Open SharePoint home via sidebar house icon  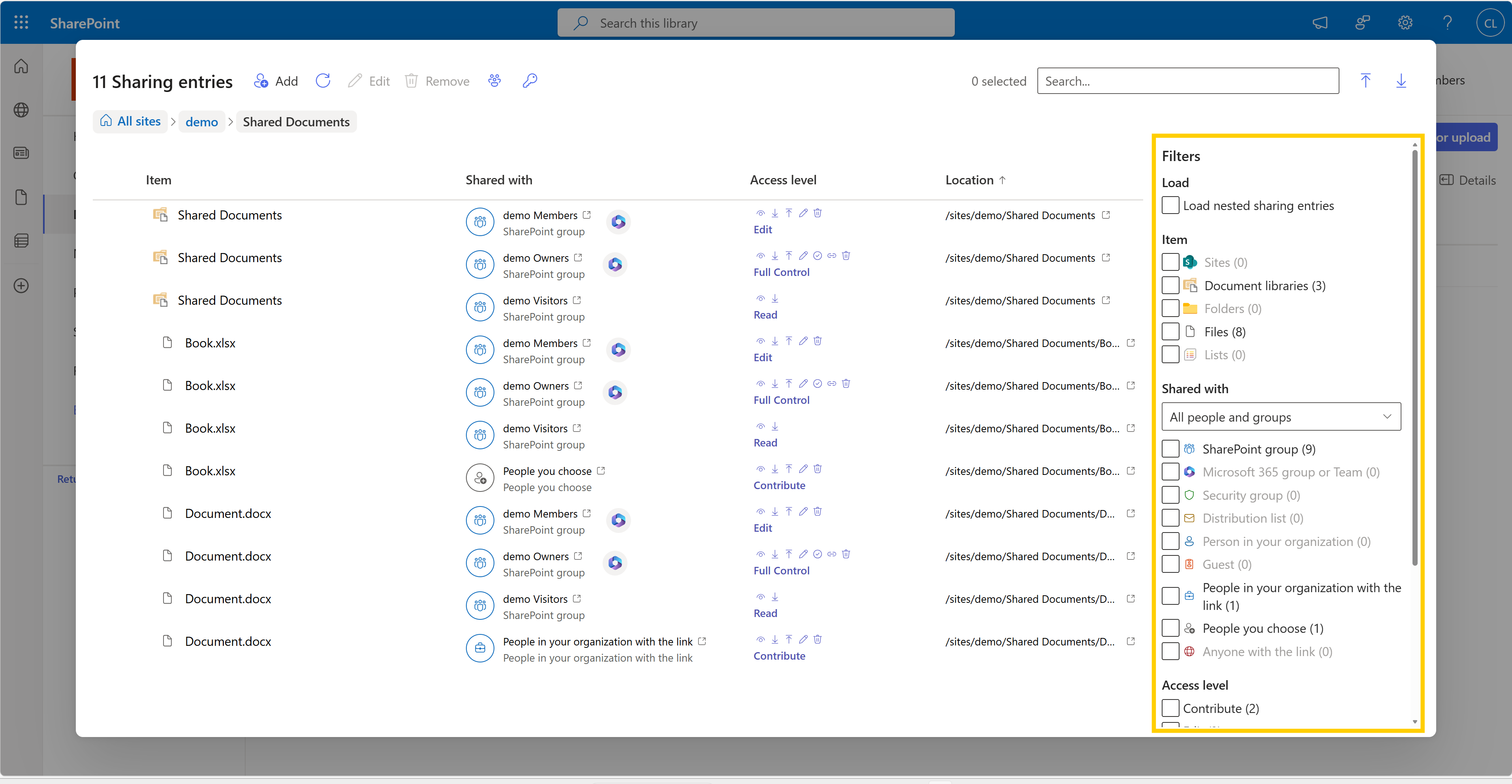pyautogui.click(x=21, y=66)
